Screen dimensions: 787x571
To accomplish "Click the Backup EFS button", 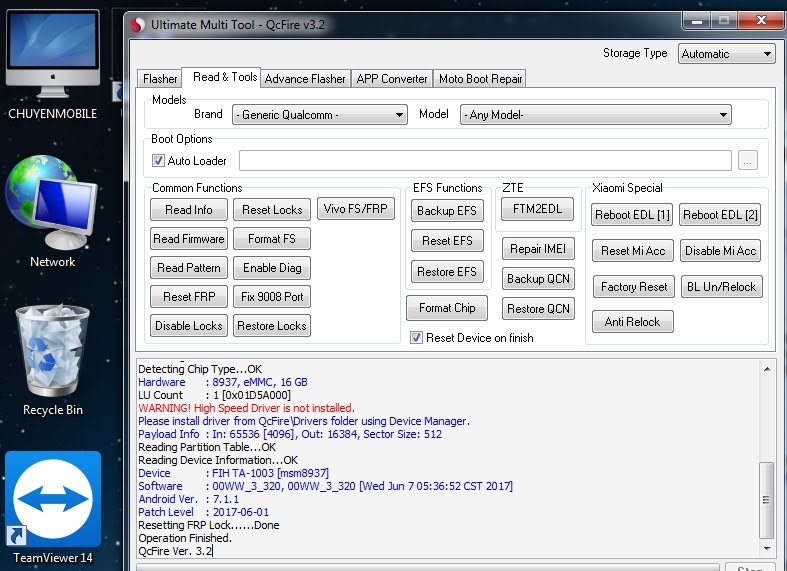I will pos(447,211).
